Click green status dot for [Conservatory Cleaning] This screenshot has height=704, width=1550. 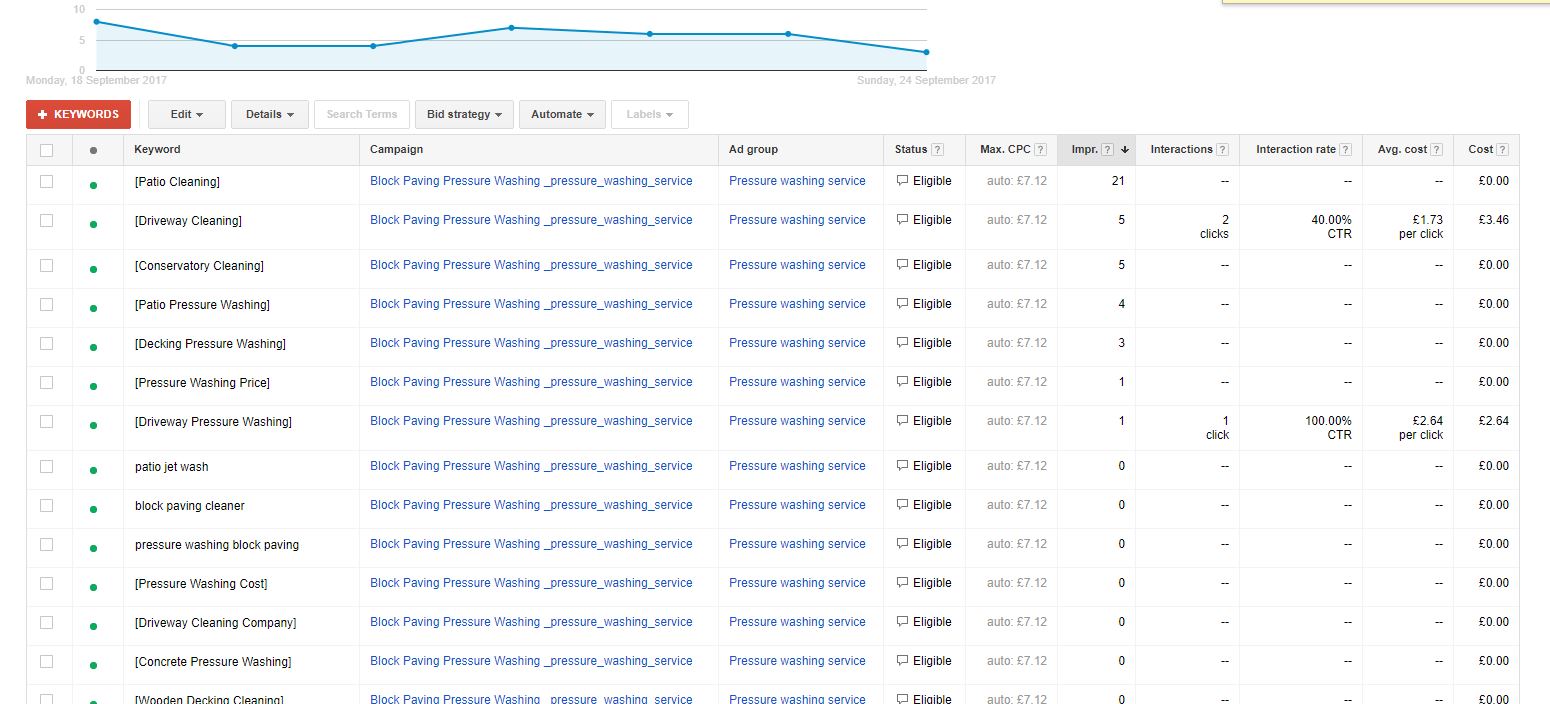pyautogui.click(x=93, y=269)
